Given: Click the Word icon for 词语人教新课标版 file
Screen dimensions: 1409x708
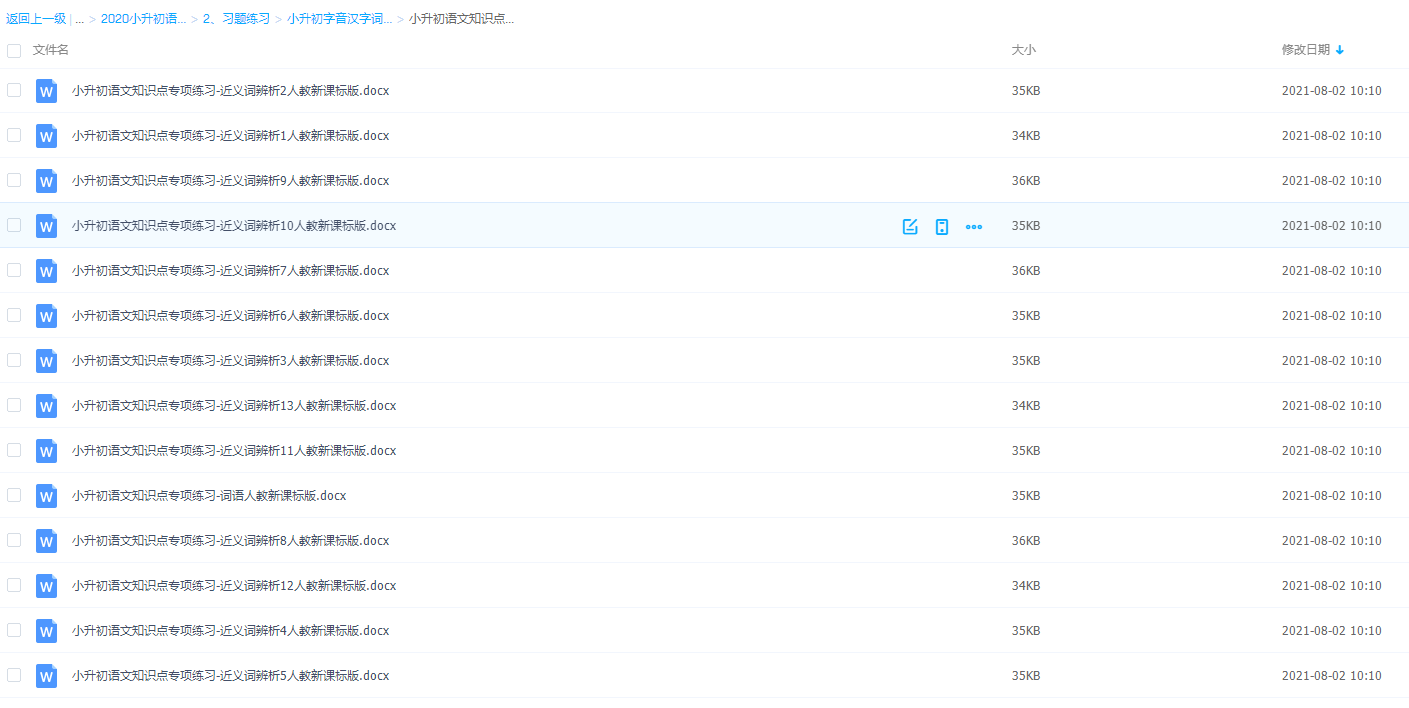Looking at the screenshot, I should pos(46,496).
